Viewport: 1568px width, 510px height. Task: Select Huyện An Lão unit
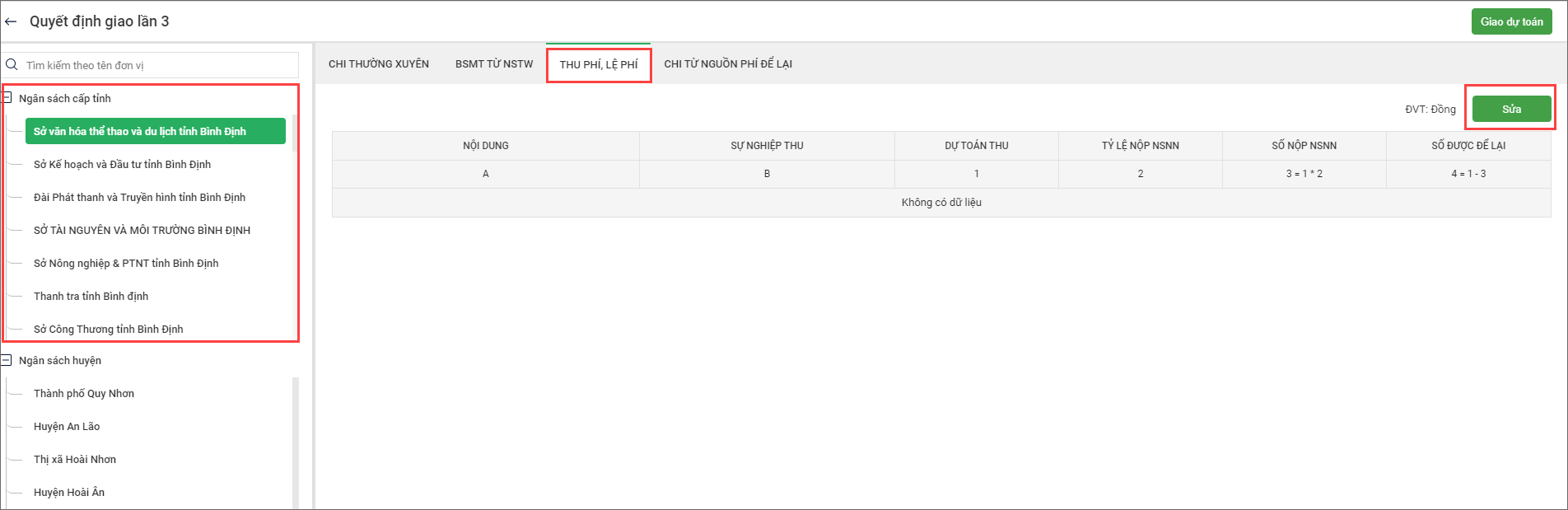[x=67, y=426]
